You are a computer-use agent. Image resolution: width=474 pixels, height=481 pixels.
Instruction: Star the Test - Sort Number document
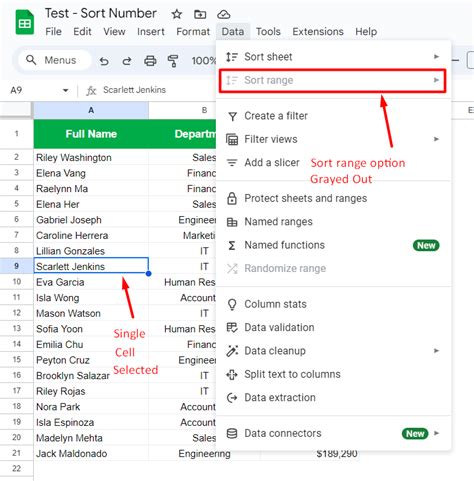tap(176, 14)
